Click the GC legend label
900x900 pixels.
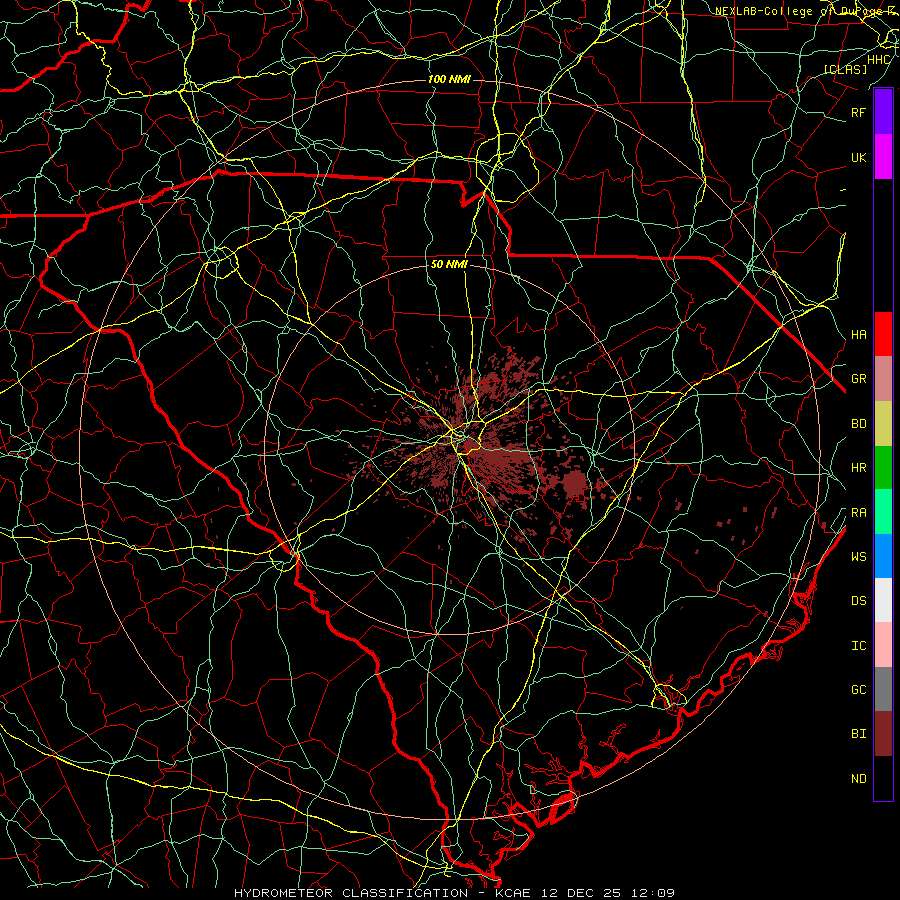[858, 690]
